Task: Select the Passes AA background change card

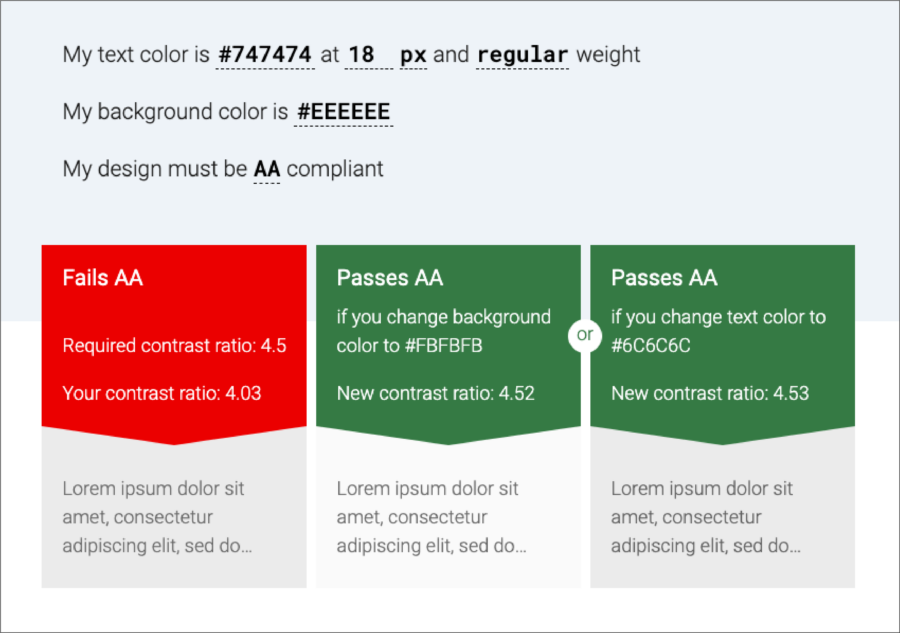Action: pyautogui.click(x=448, y=344)
